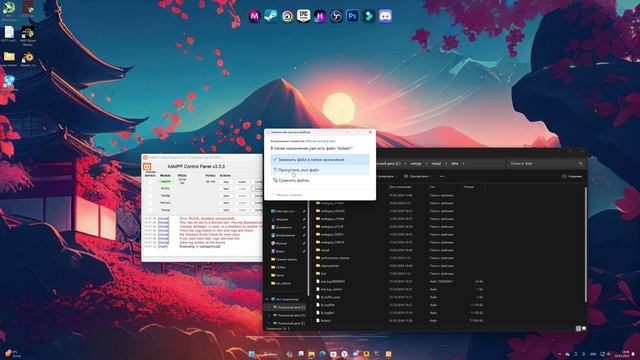This screenshot has width=640, height=360.
Task: Open OBS Studio from the top dock
Action: (336, 16)
